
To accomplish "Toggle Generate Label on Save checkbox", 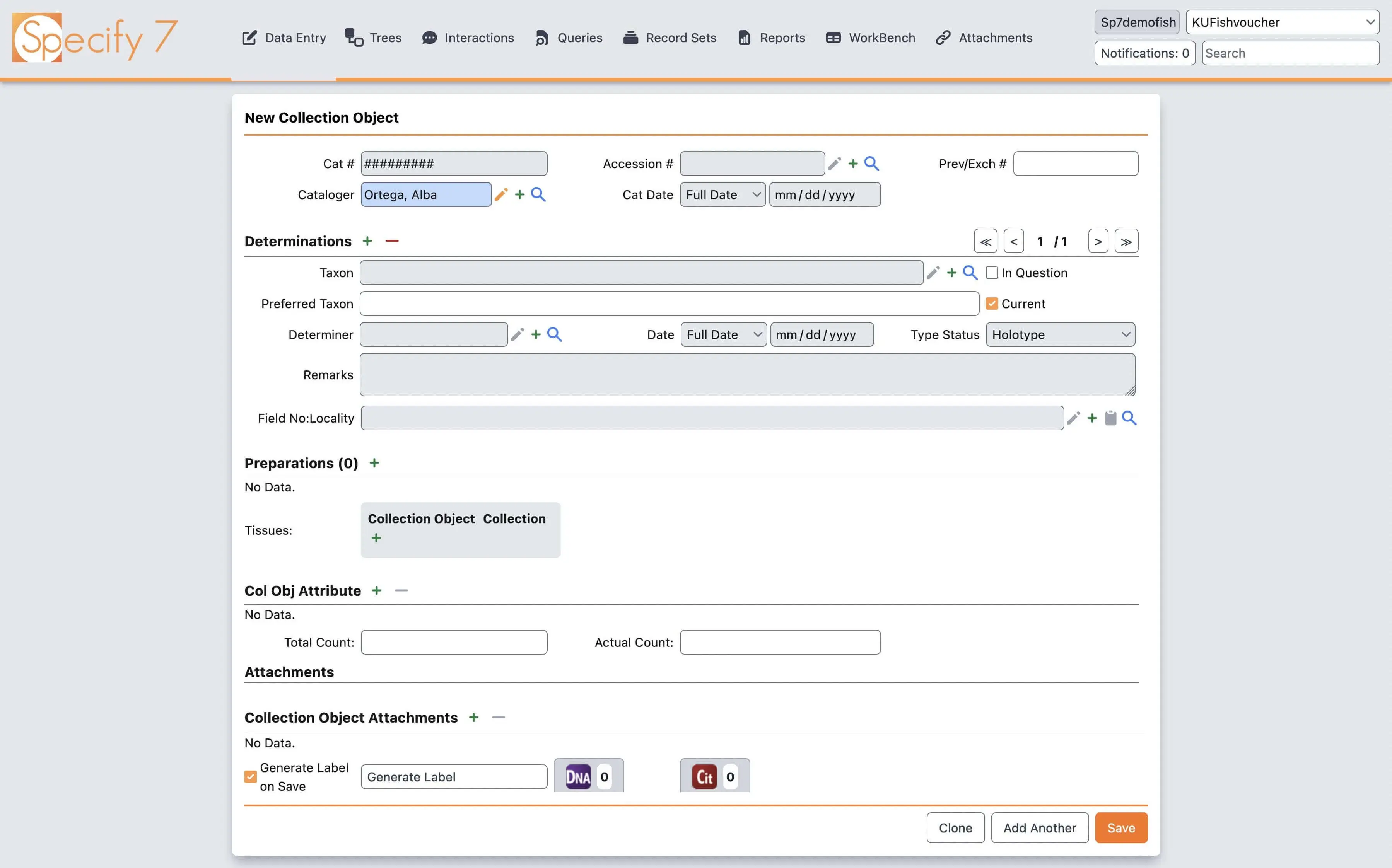I will click(250, 777).
